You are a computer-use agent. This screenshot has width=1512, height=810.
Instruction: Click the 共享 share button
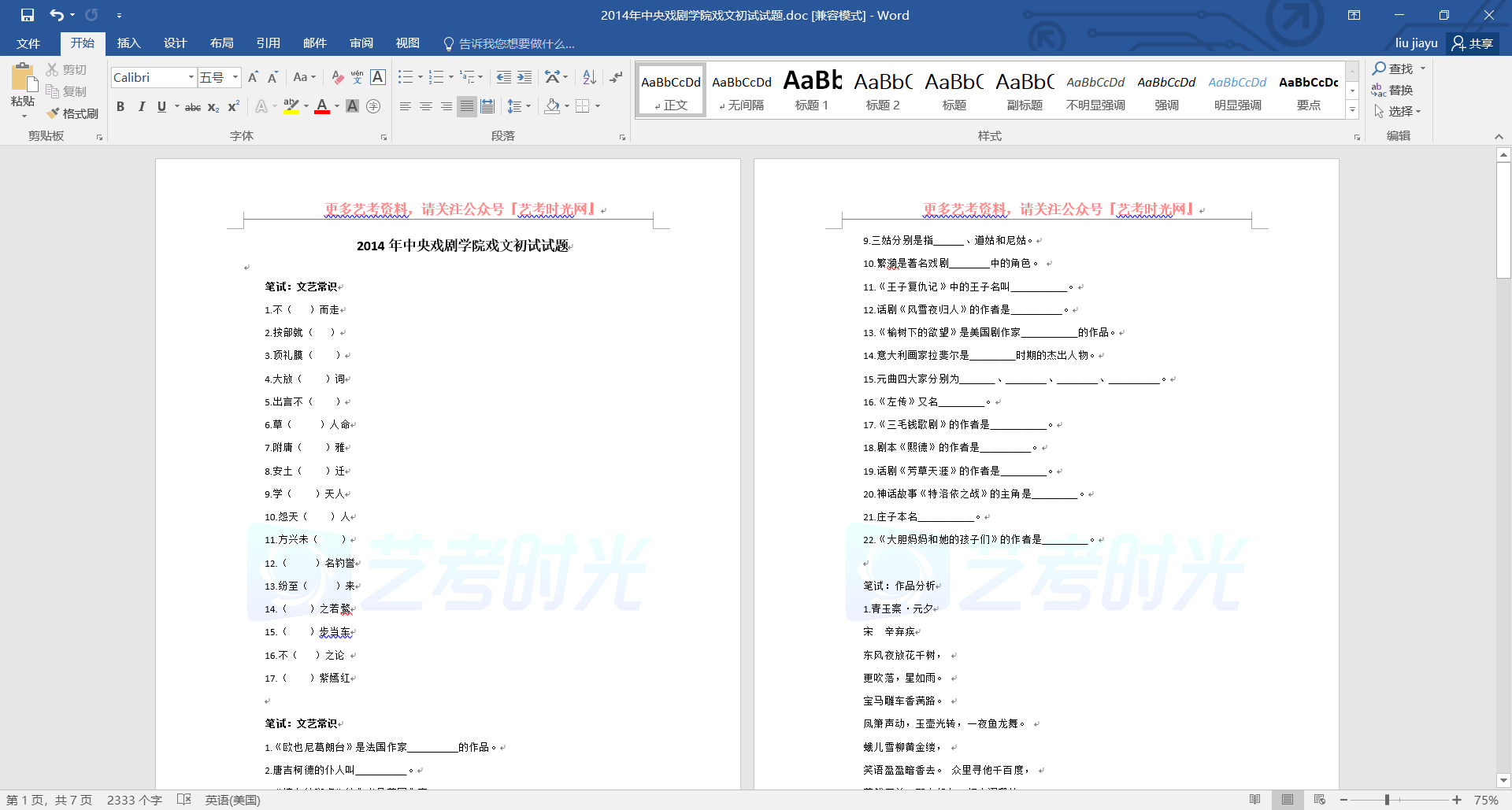1473,43
